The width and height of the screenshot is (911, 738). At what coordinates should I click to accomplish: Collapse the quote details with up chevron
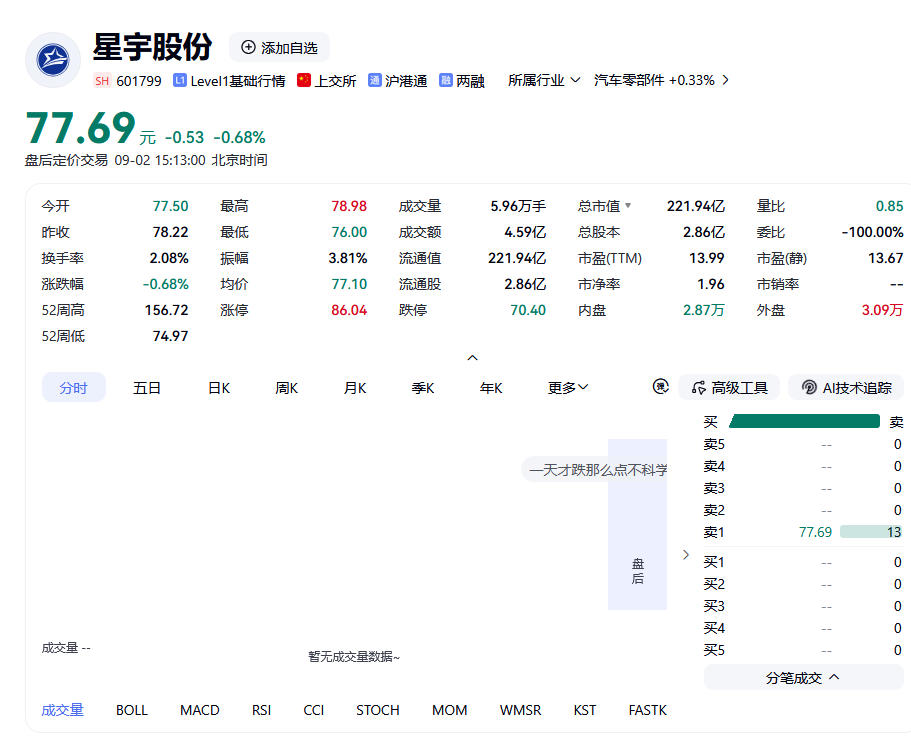click(472, 358)
